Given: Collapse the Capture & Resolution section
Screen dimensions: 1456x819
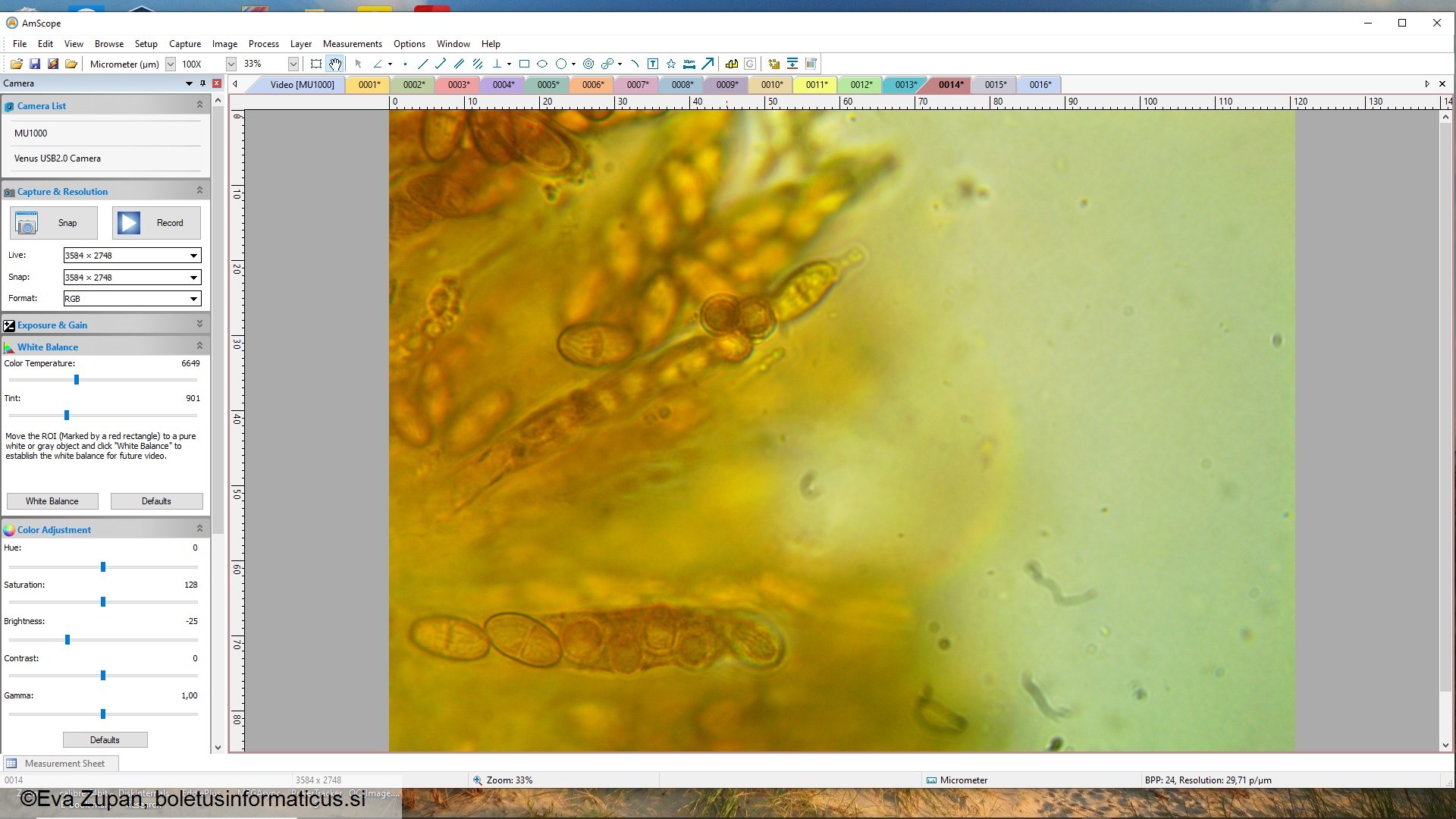Looking at the screenshot, I should (x=199, y=191).
